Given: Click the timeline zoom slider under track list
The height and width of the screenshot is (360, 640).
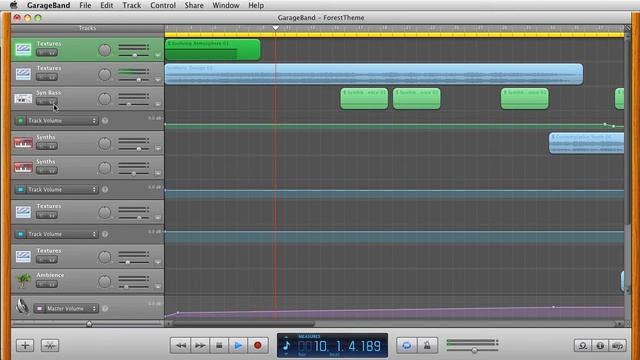Looking at the screenshot, I should pyautogui.click(x=89, y=324).
